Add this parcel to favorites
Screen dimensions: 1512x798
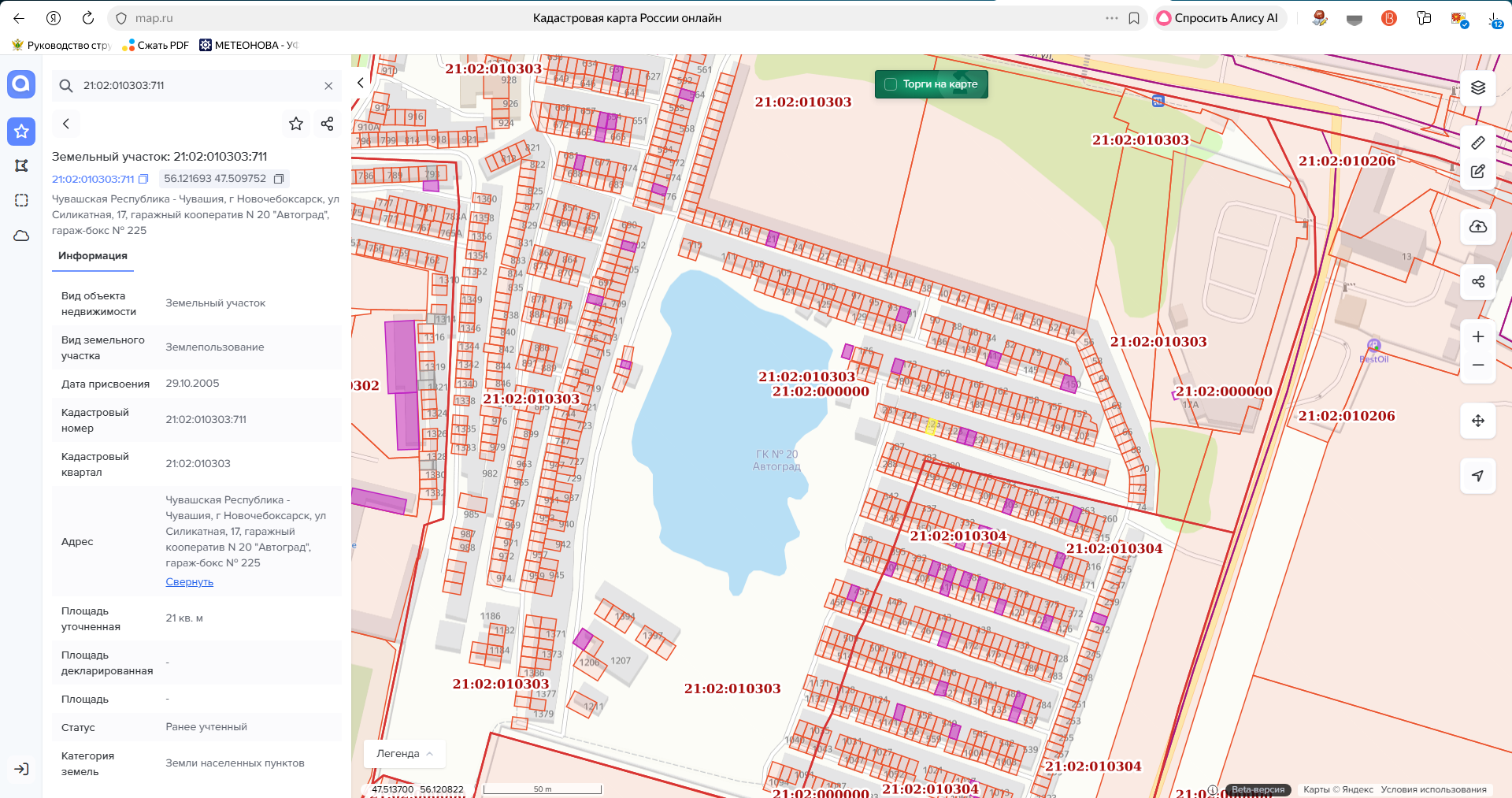click(x=296, y=124)
